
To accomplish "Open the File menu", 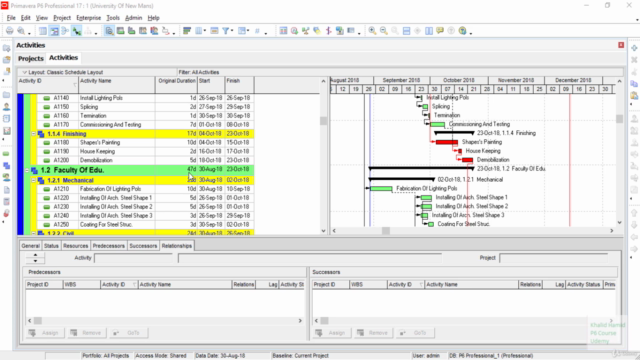I will 11,18.
